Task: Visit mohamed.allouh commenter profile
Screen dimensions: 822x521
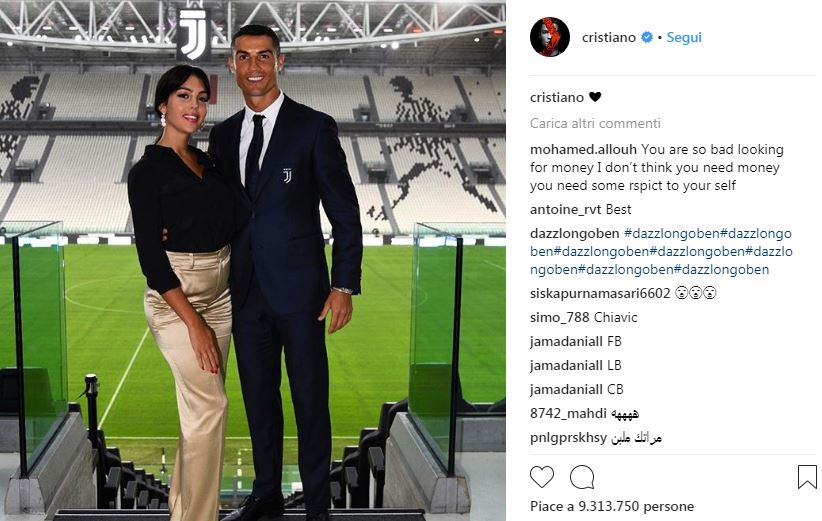Action: click(583, 149)
